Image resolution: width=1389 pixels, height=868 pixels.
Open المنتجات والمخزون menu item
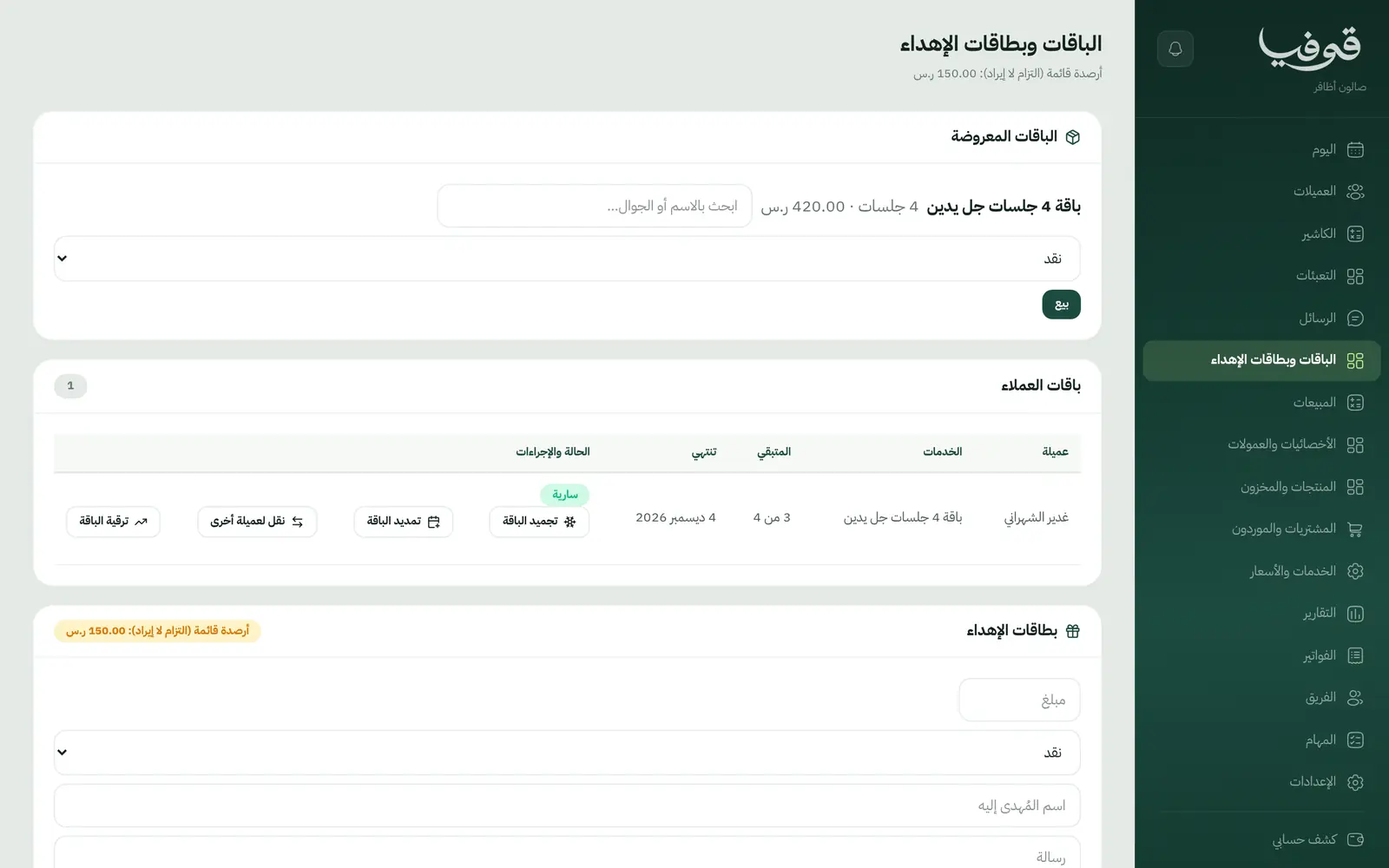tap(1262, 487)
